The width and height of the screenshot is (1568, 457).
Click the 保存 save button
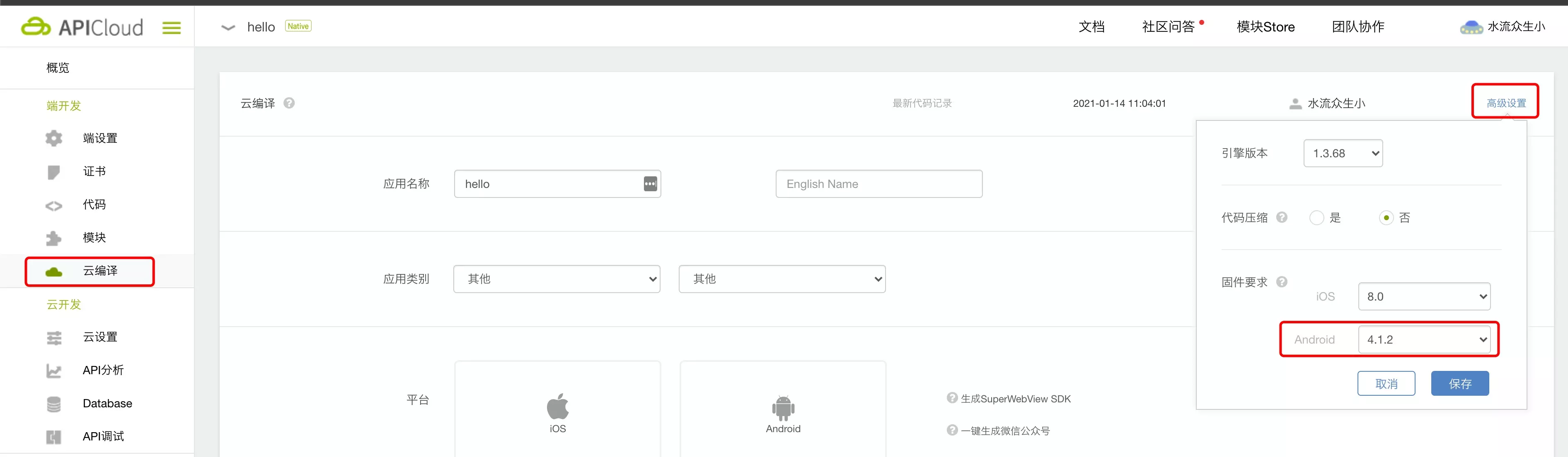click(x=1460, y=383)
